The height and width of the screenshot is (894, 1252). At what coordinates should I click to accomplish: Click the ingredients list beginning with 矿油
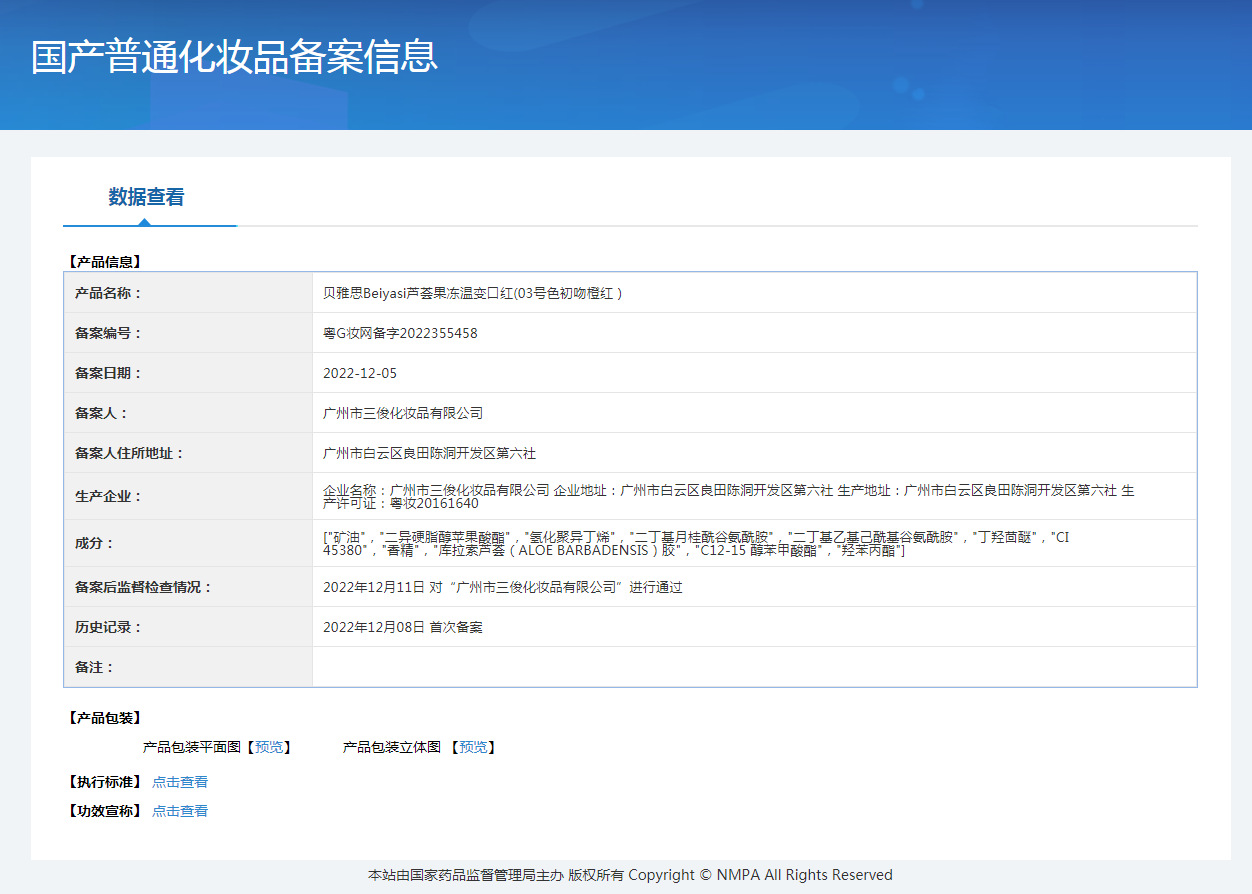click(x=696, y=543)
